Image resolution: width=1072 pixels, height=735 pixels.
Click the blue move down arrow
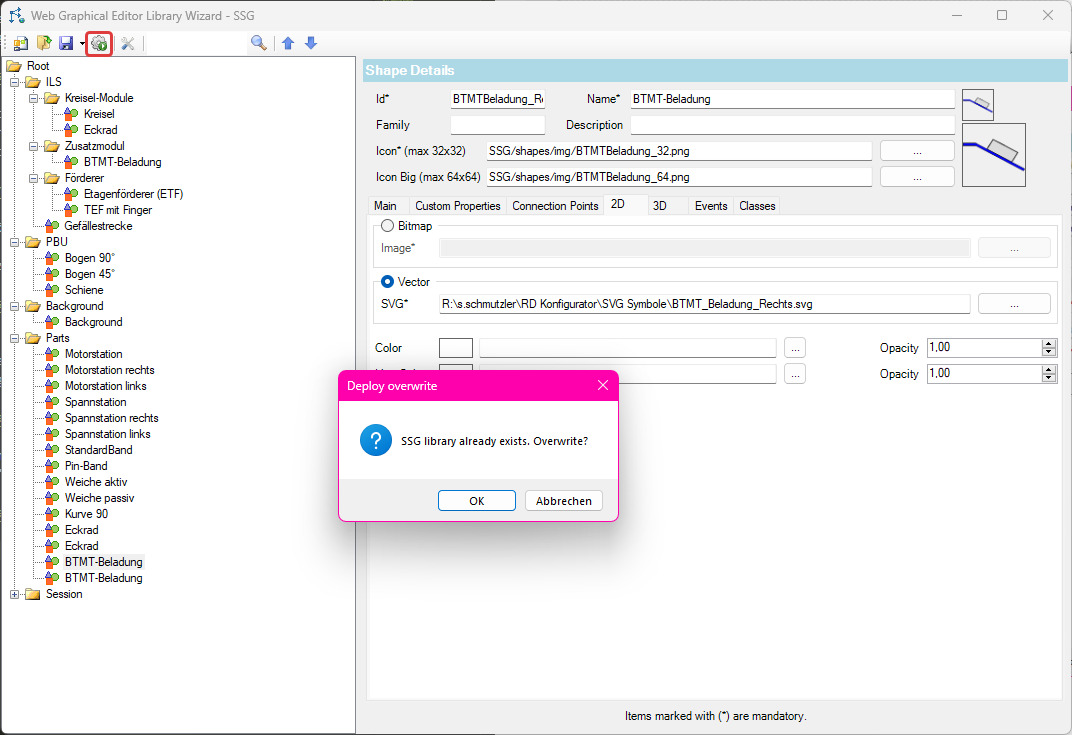pos(311,43)
